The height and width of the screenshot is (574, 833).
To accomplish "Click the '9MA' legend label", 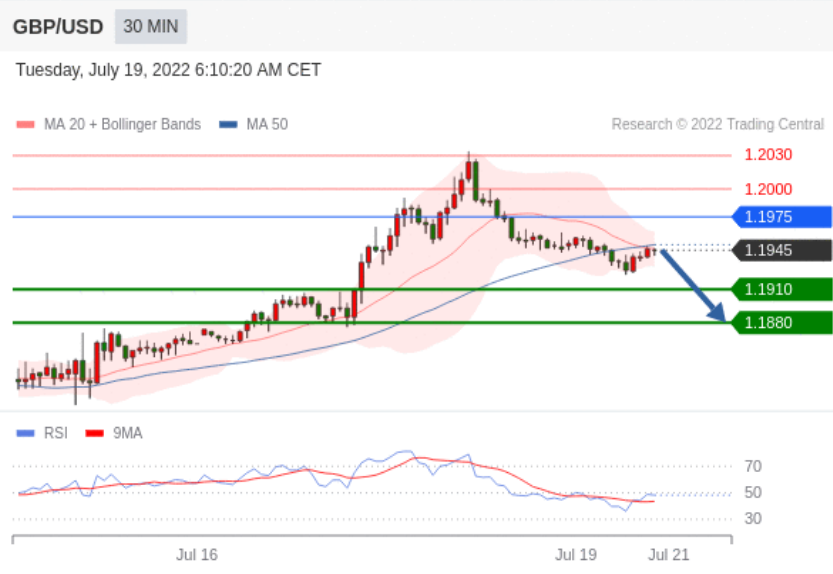I will 128,434.
